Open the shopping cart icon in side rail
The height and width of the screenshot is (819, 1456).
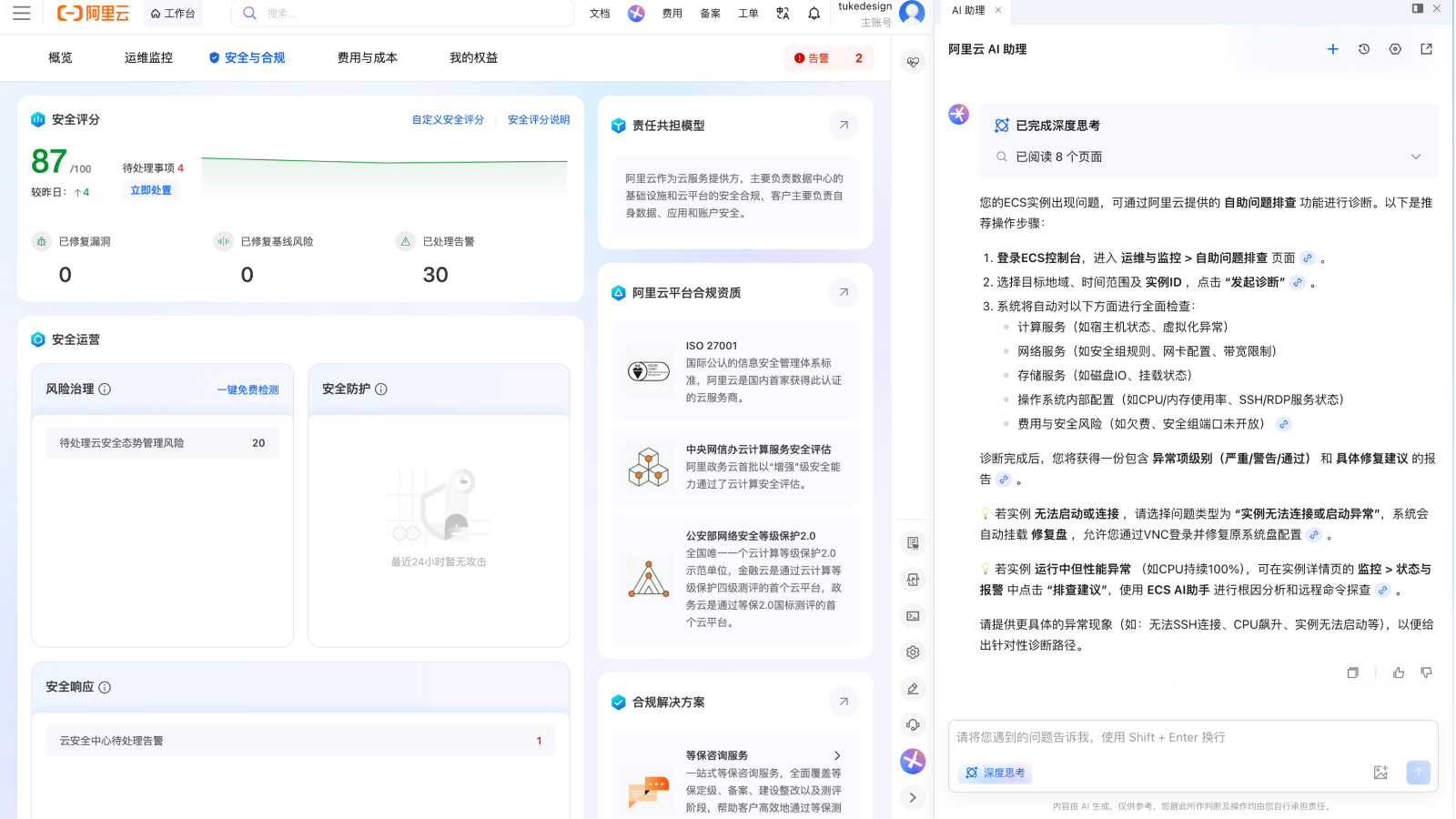pyautogui.click(x=913, y=543)
